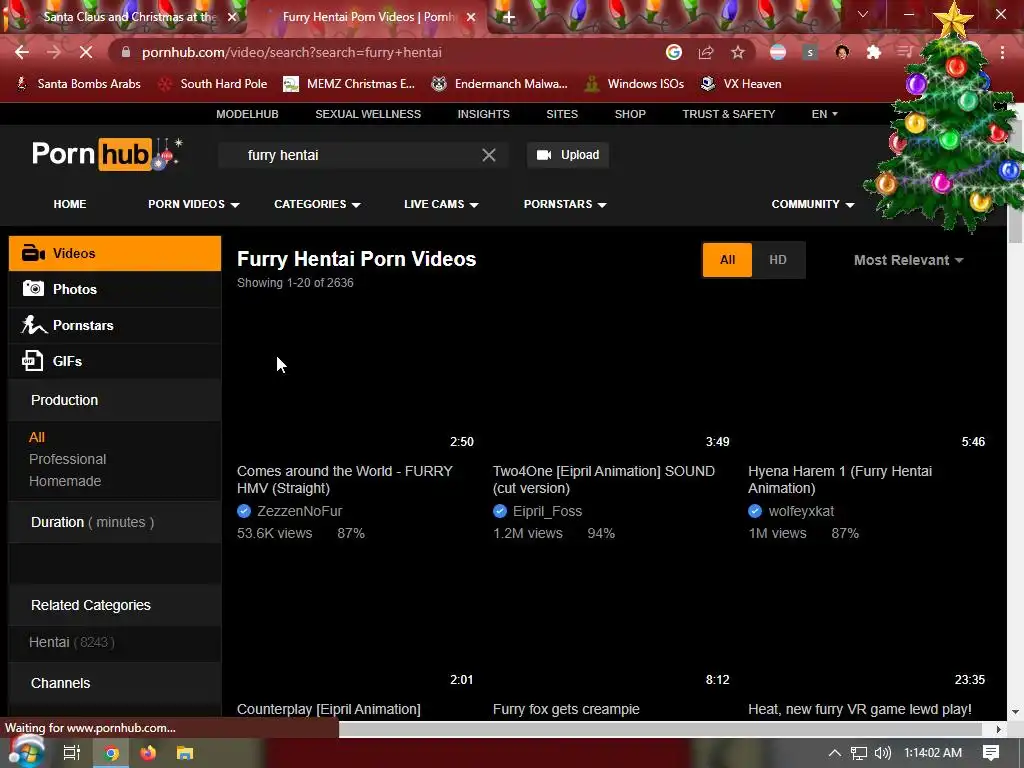Click the Google icon in the address bar
The height and width of the screenshot is (768, 1024).
point(674,52)
